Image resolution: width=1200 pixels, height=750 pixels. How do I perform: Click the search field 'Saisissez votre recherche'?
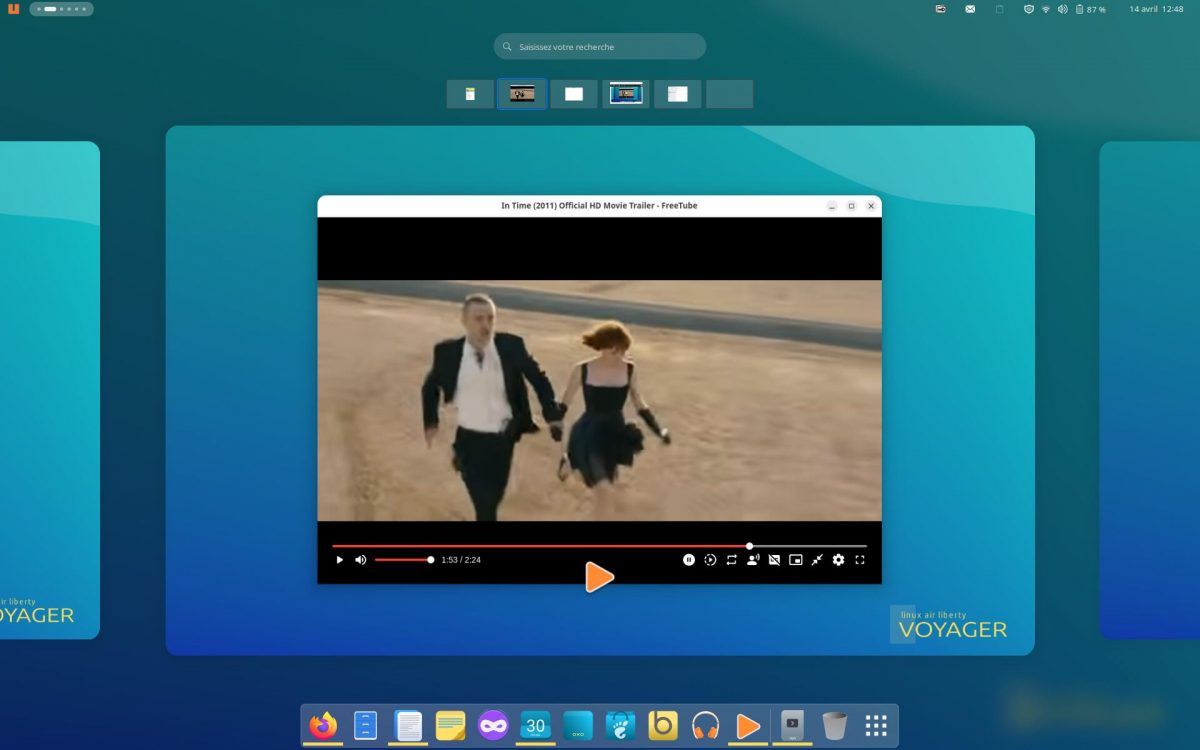pyautogui.click(x=600, y=47)
